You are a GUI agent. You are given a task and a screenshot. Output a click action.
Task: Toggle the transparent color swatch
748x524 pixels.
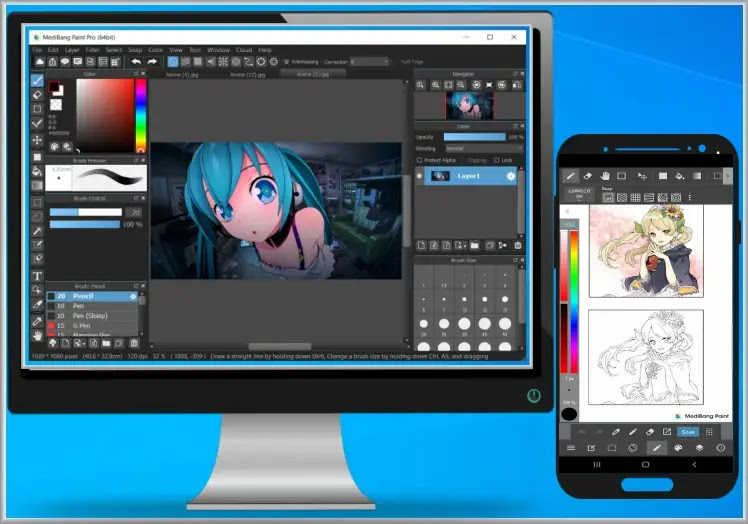click(x=56, y=105)
